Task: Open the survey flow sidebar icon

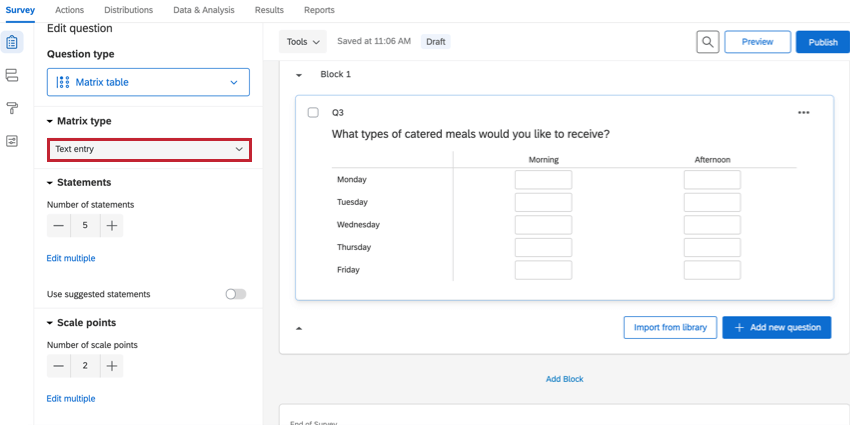Action: click(12, 76)
